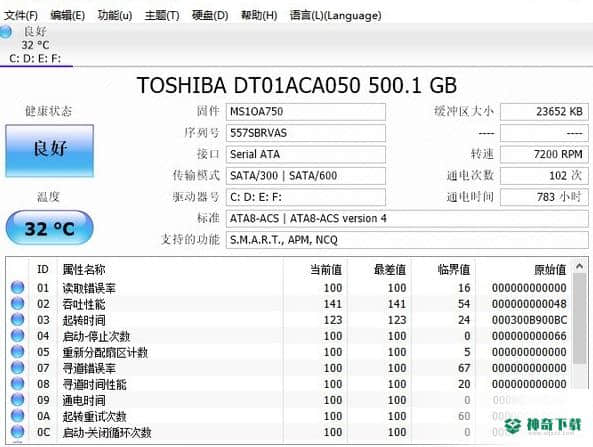Select the 读取错误率 attribute name

pyautogui.click(x=89, y=288)
